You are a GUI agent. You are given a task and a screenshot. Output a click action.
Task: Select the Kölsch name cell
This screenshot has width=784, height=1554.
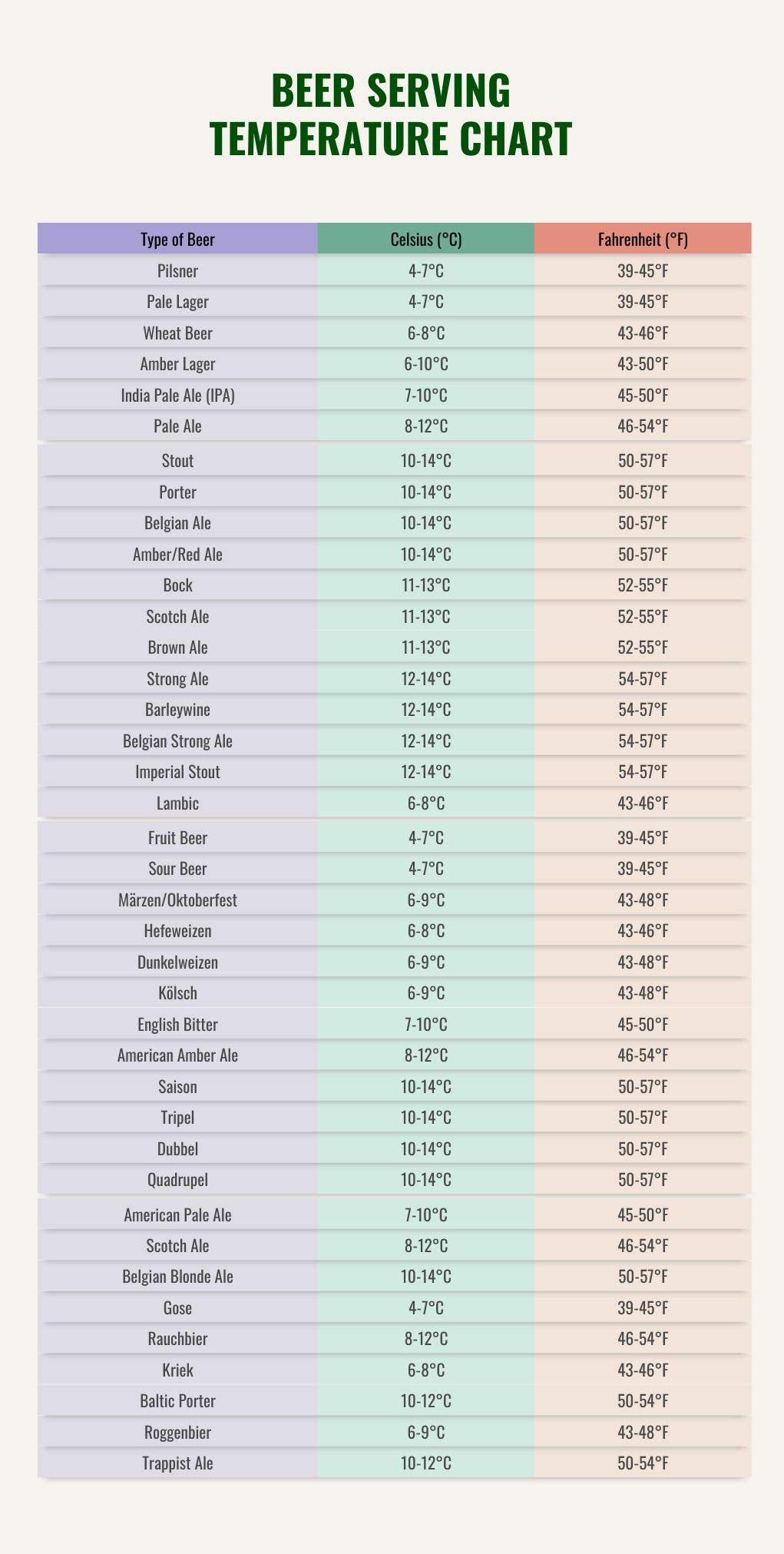click(x=177, y=993)
